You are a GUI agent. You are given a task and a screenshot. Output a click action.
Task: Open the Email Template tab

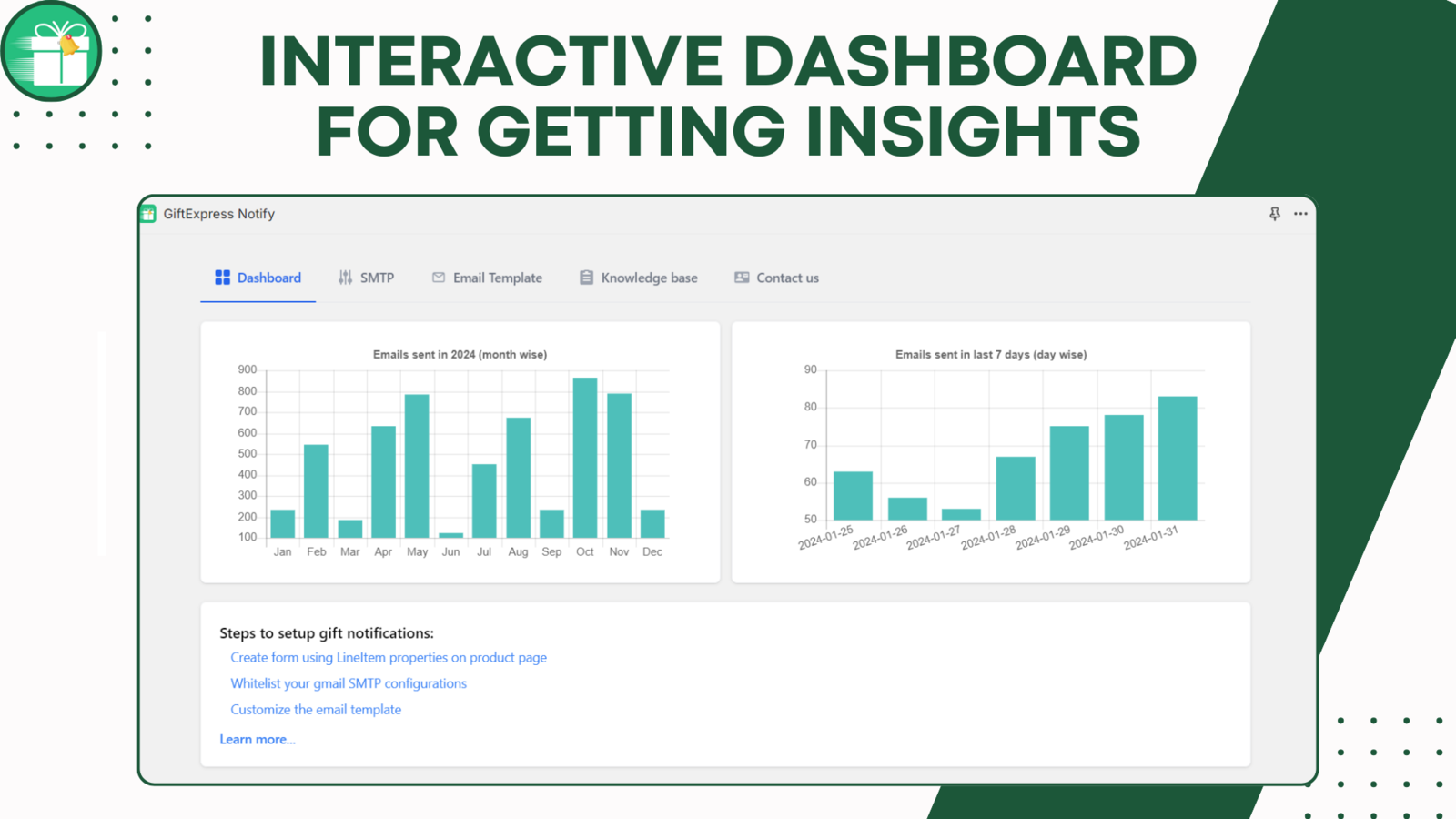tap(498, 278)
